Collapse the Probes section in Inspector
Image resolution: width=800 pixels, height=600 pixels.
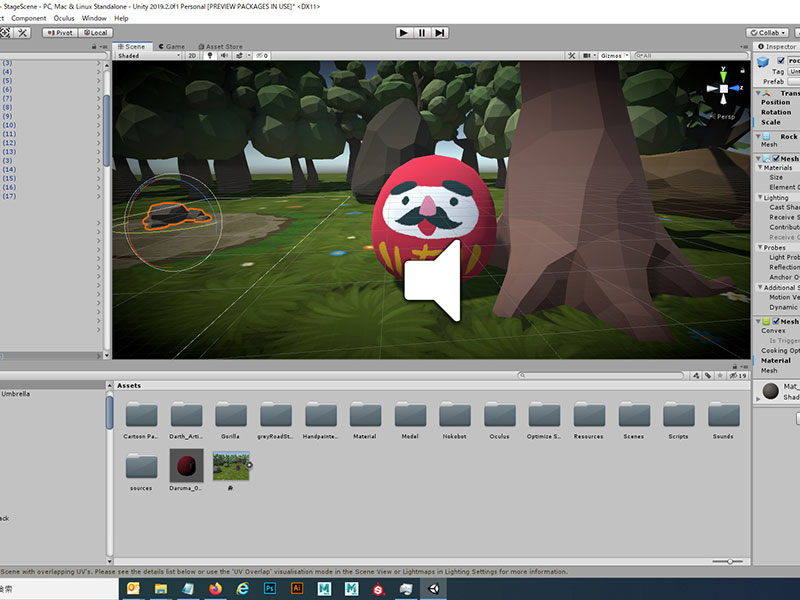[760, 247]
